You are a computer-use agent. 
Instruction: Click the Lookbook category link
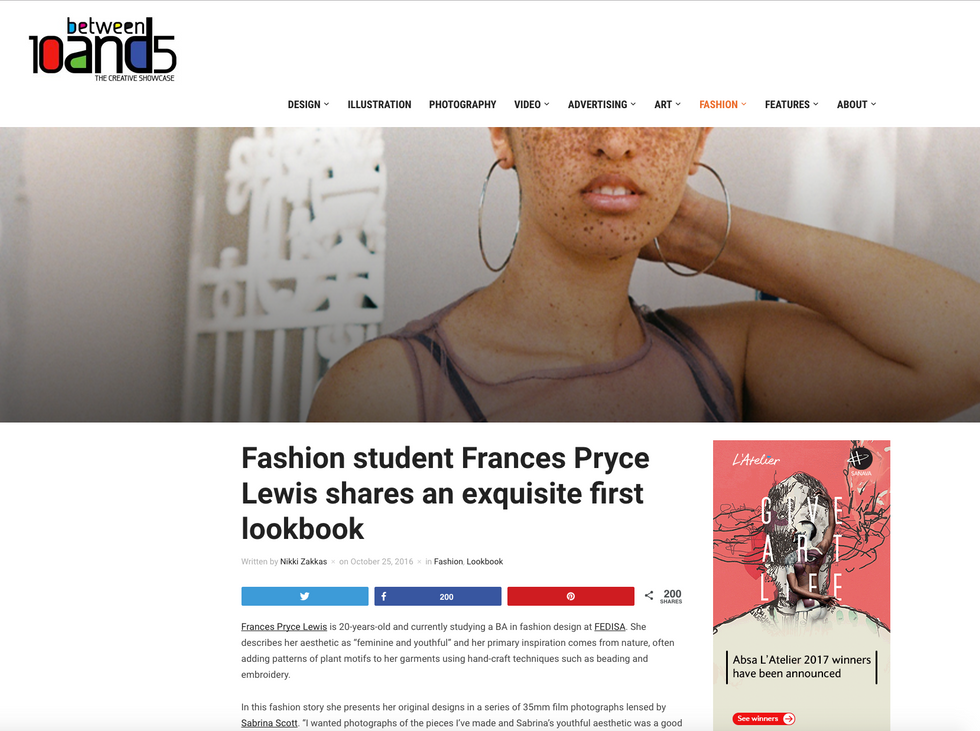click(x=484, y=561)
